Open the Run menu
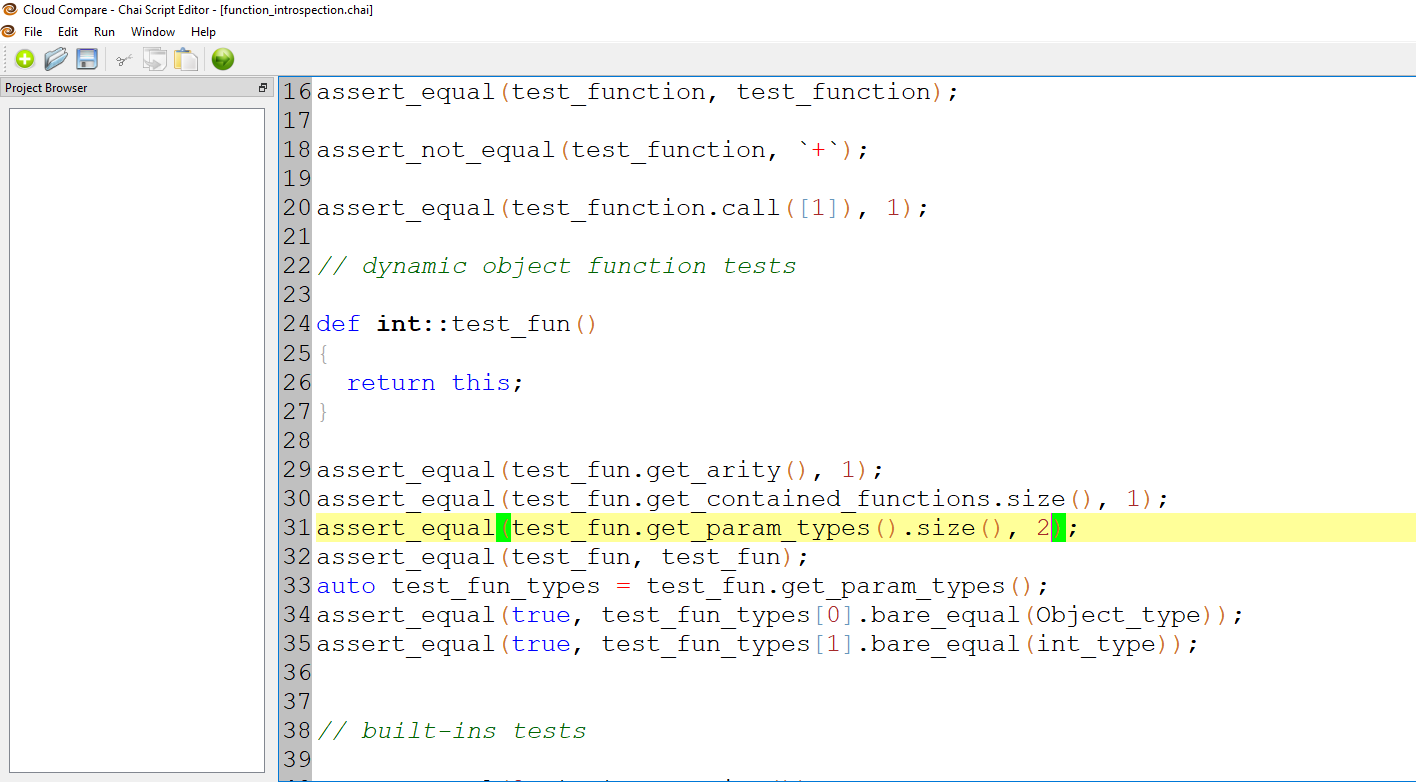This screenshot has width=1416, height=782. point(104,32)
